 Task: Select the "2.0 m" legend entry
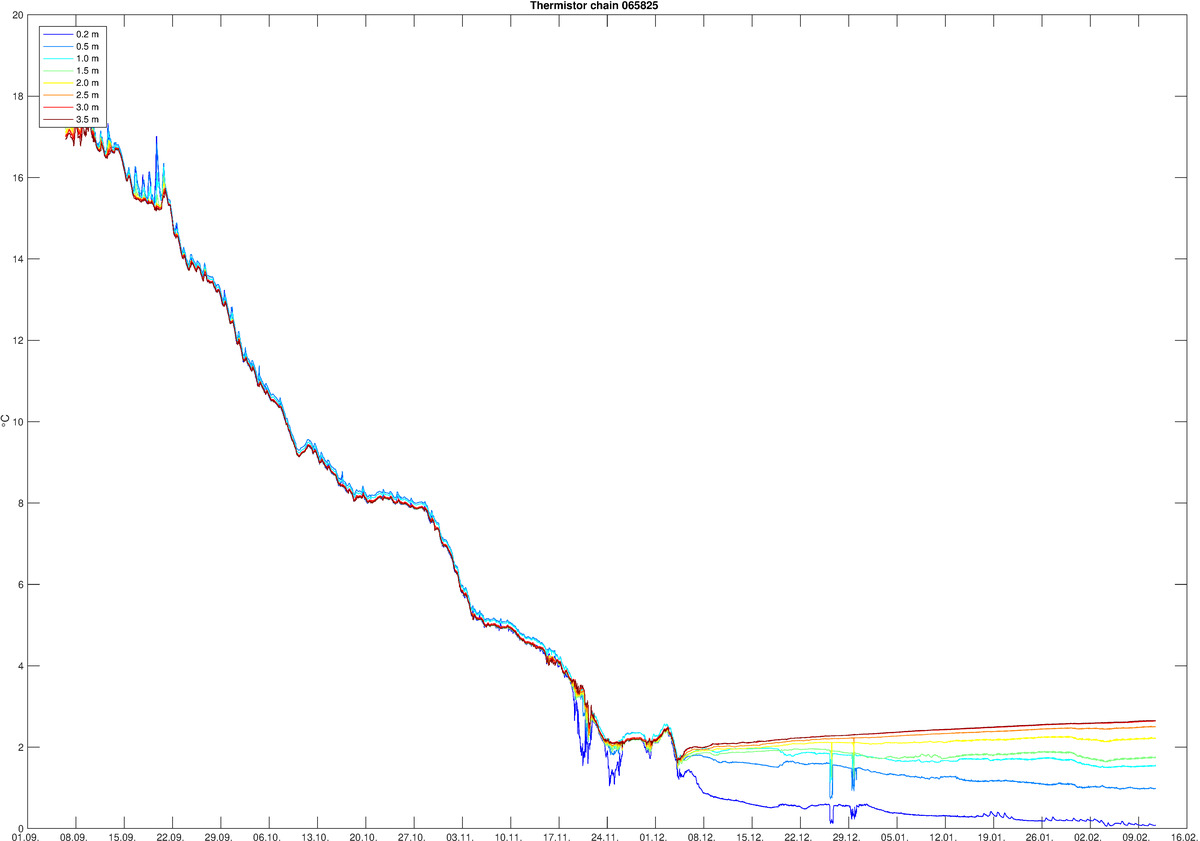[72, 83]
